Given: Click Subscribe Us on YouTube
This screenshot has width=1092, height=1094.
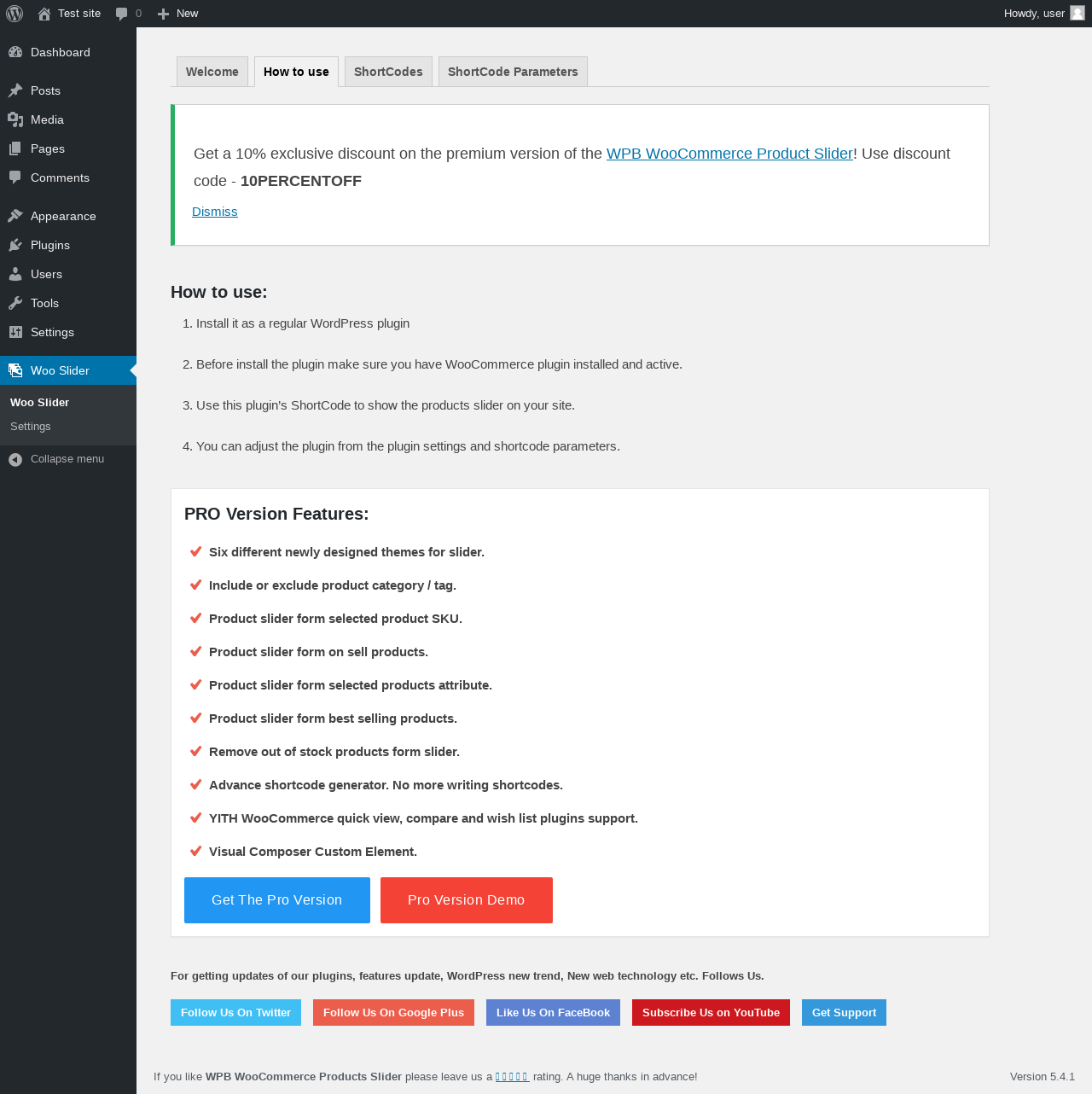Looking at the screenshot, I should click(711, 1013).
